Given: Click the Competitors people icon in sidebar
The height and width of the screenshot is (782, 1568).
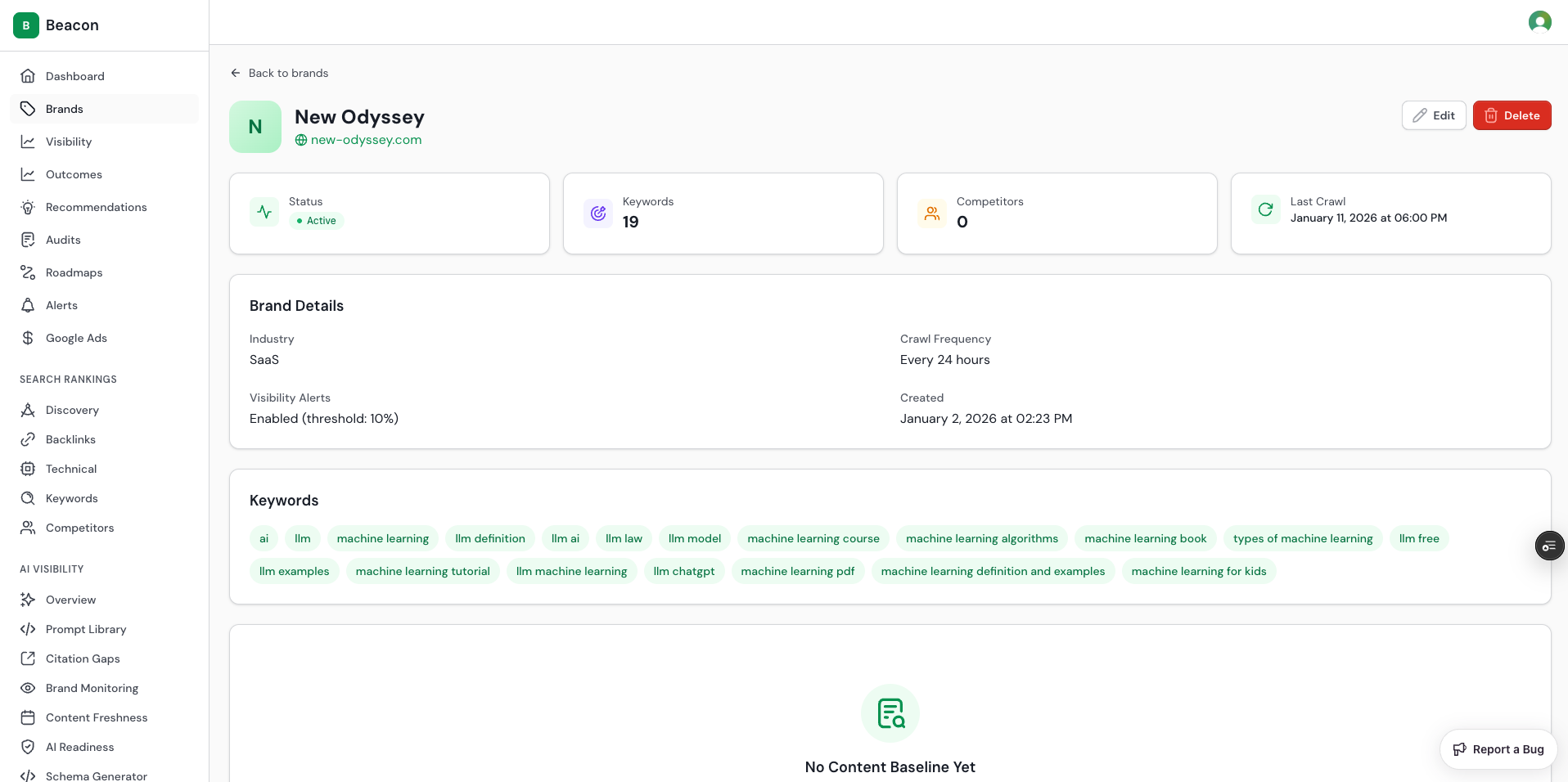Looking at the screenshot, I should click(x=28, y=528).
